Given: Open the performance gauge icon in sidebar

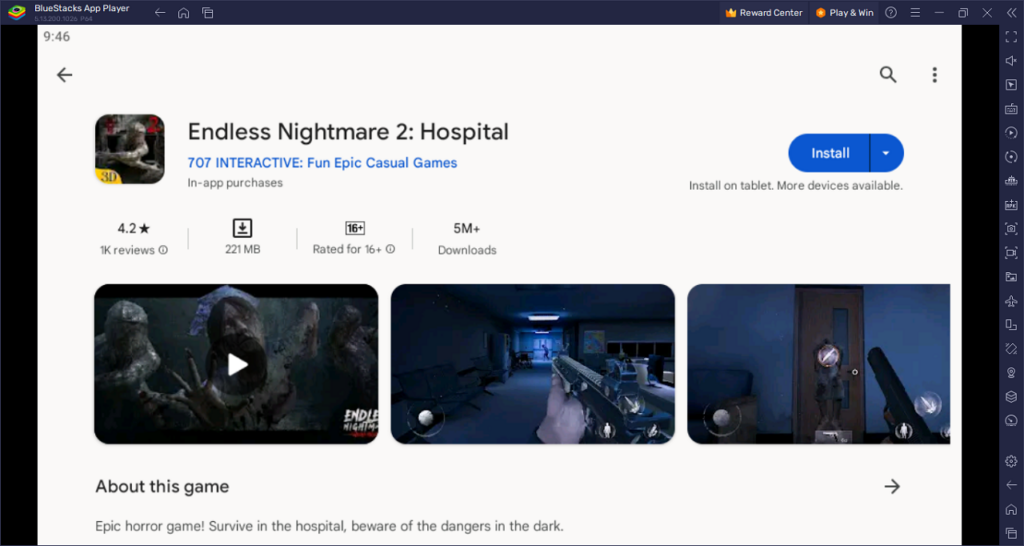Looking at the screenshot, I should point(1011,421).
